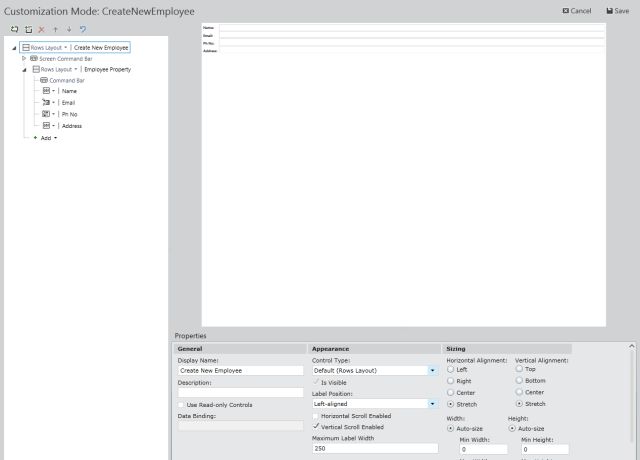This screenshot has height=460, width=640.
Task: Select Right horizontal alignment radio
Action: (x=451, y=381)
